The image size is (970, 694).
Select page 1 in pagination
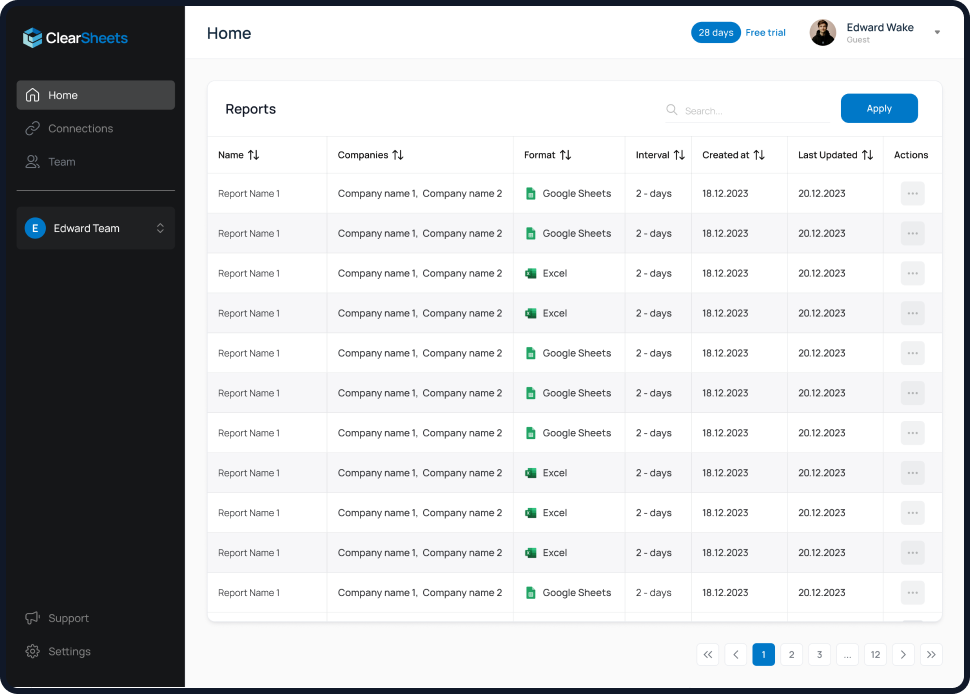click(763, 654)
